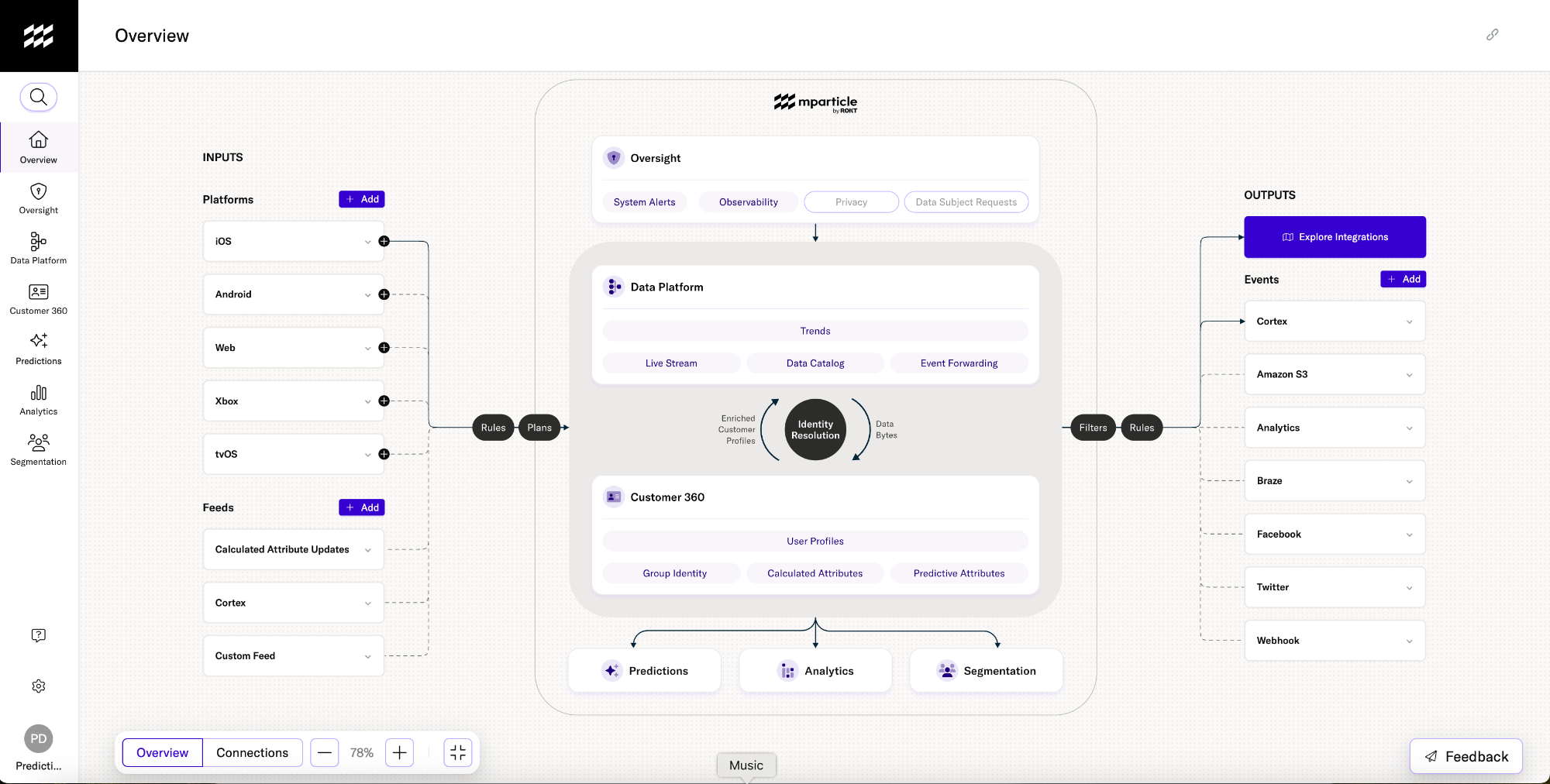Screen dimensions: 1550x784
Task: Open the Feedback button
Action: tap(1466, 756)
